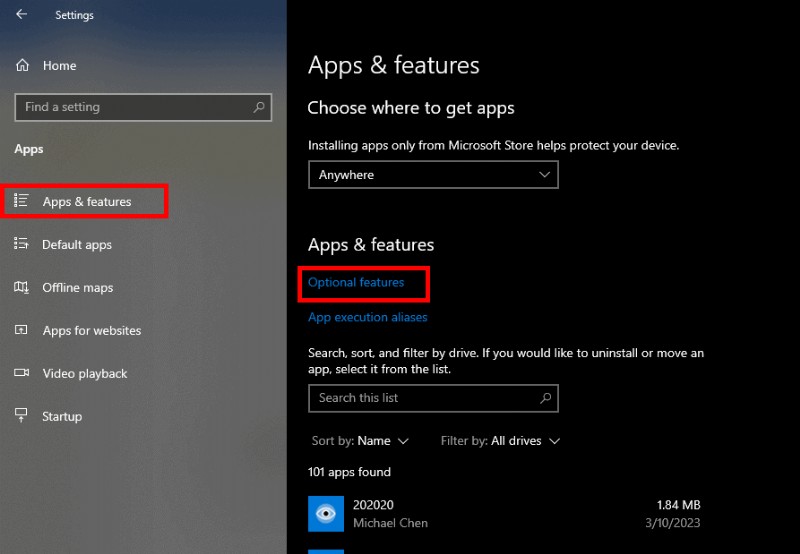The width and height of the screenshot is (800, 554).
Task: Click the Apps for websites icon
Action: point(21,330)
